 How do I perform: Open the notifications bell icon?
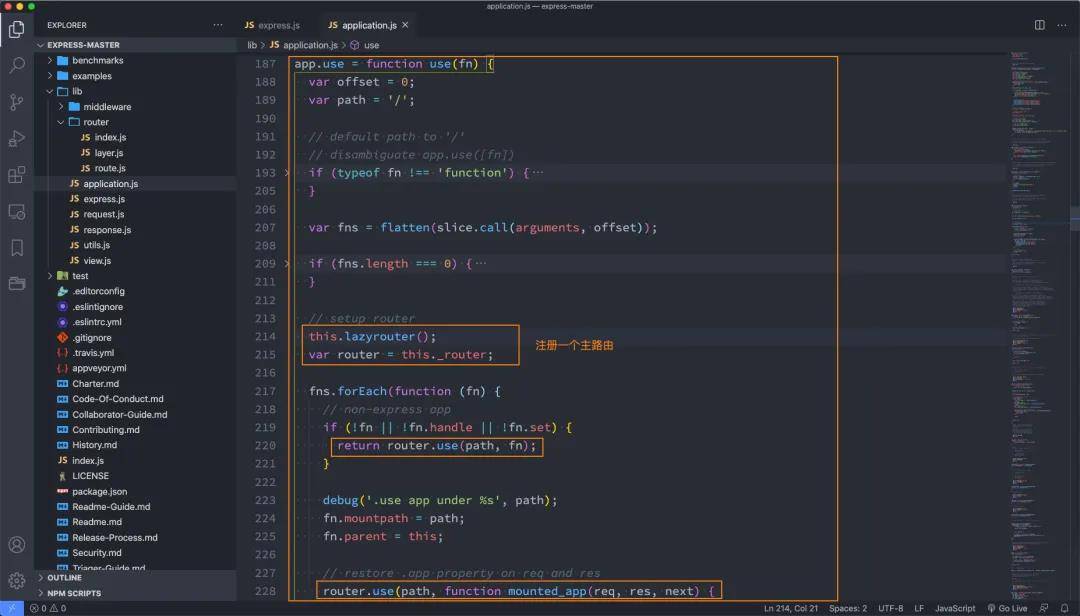(1064, 608)
